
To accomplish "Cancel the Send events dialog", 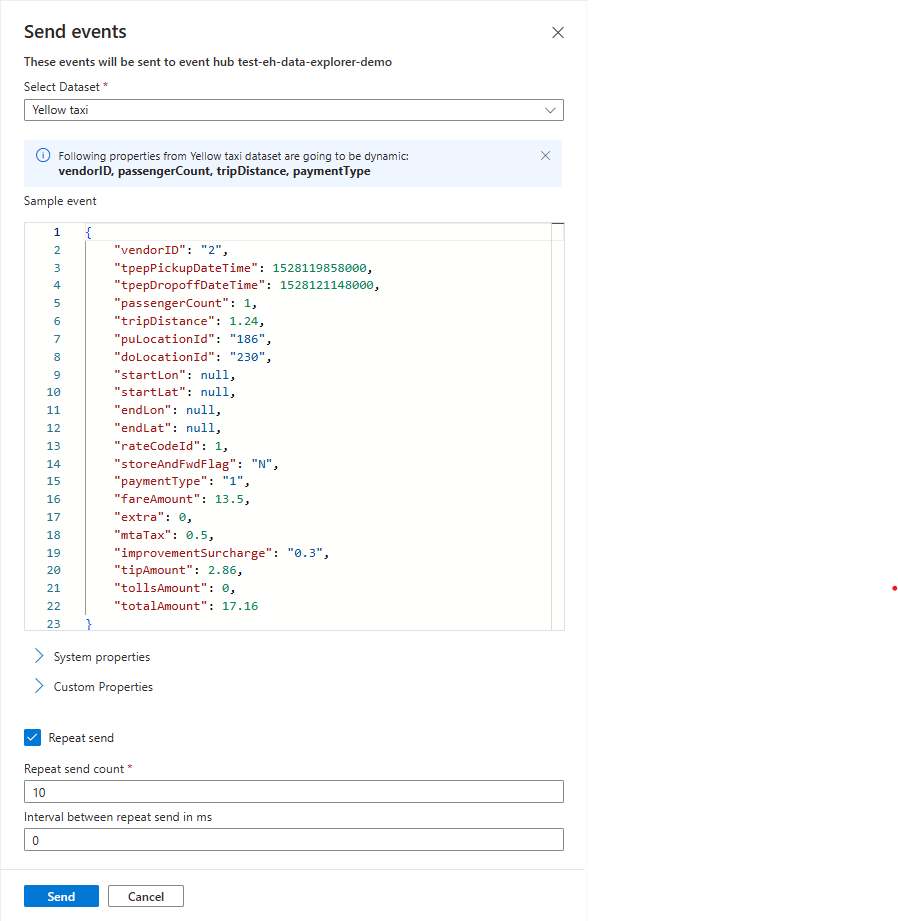I will coord(145,896).
